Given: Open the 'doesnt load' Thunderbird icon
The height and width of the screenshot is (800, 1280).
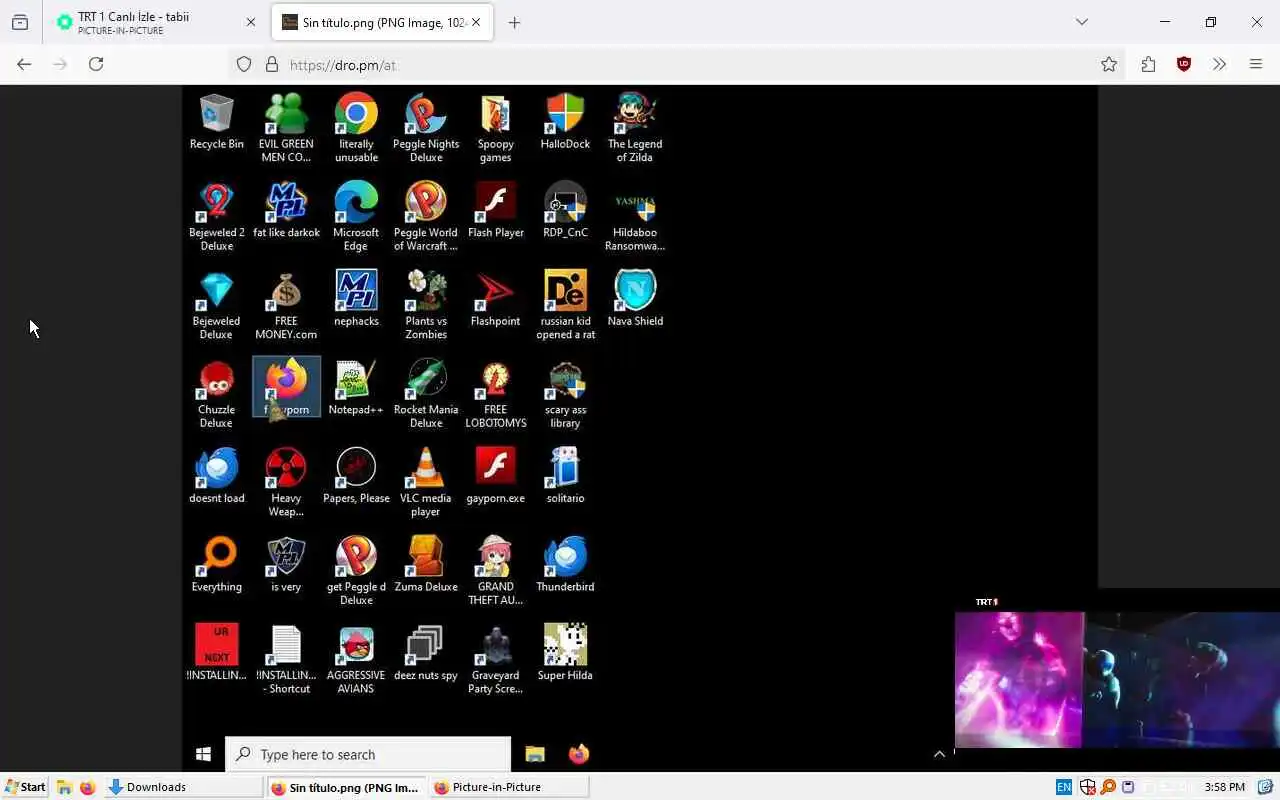Looking at the screenshot, I should point(216,476).
